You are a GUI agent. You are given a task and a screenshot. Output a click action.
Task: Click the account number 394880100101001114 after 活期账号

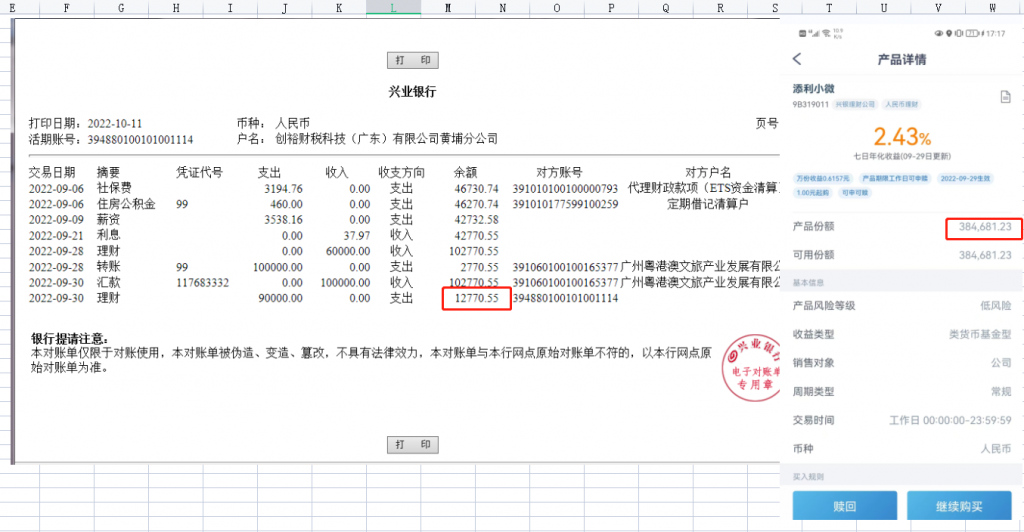click(x=140, y=140)
